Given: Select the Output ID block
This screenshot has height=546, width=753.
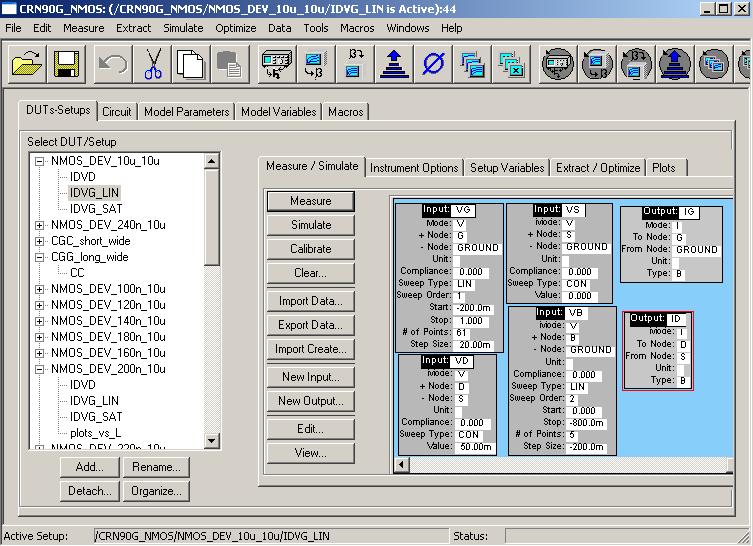Looking at the screenshot, I should (658, 351).
